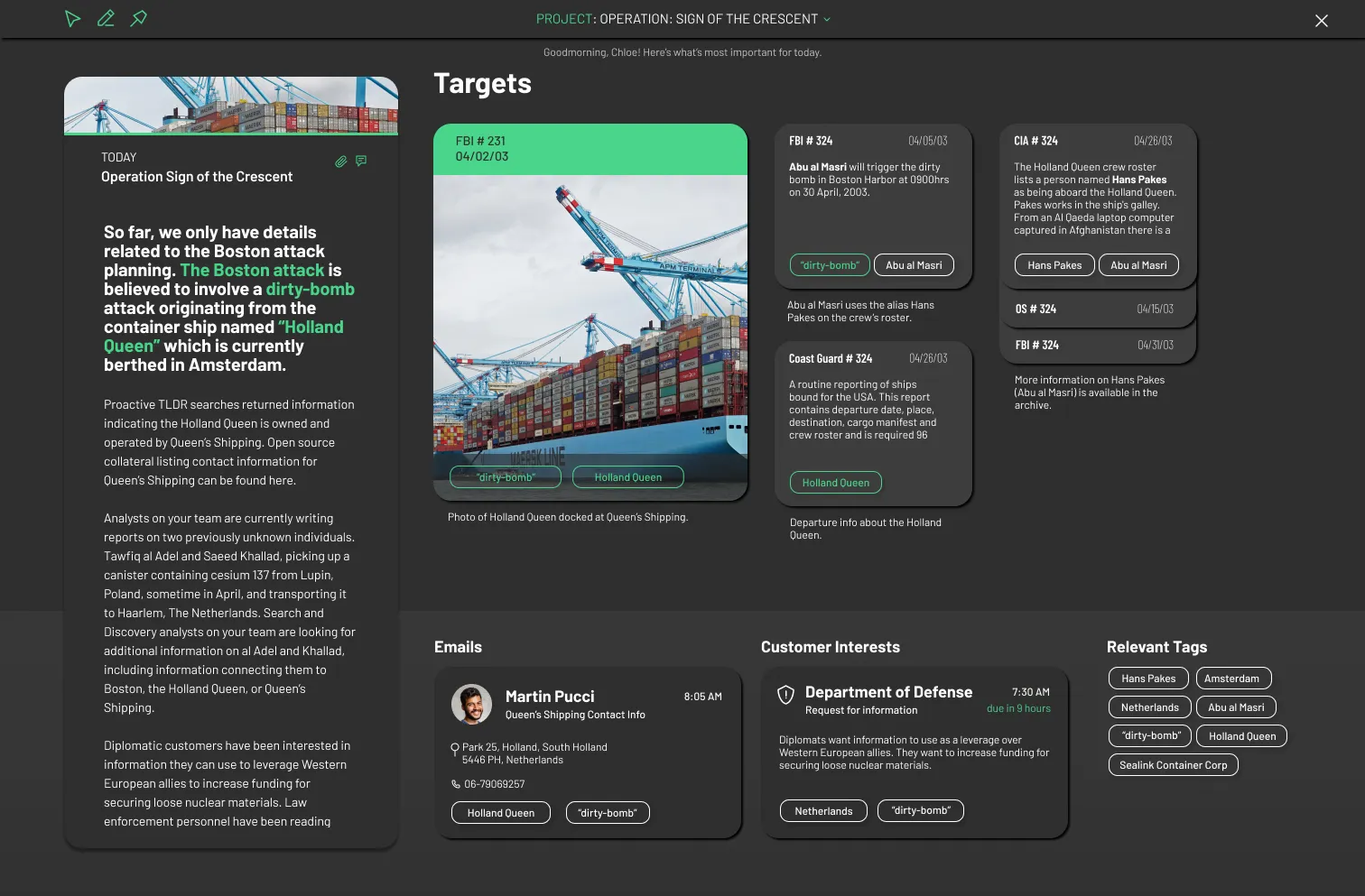Image resolution: width=1365 pixels, height=896 pixels.
Task: Close the project dashboard
Action: (x=1321, y=21)
